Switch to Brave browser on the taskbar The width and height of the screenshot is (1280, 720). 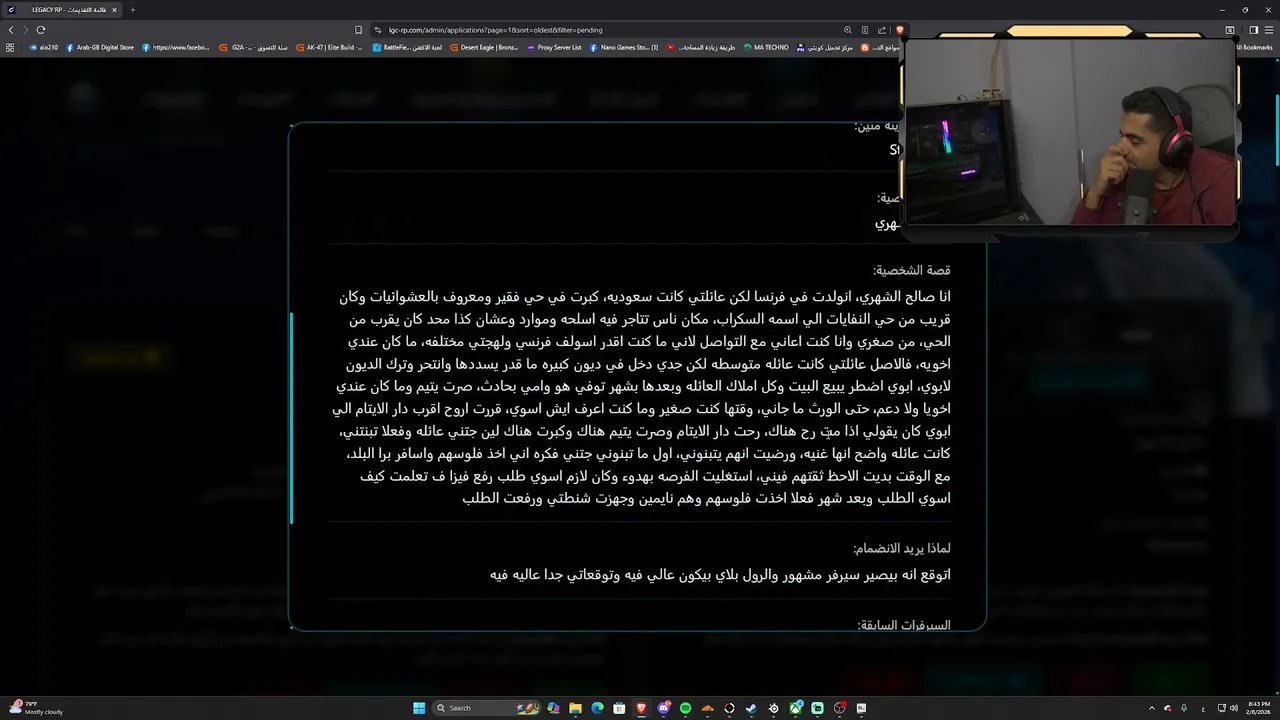coord(641,708)
